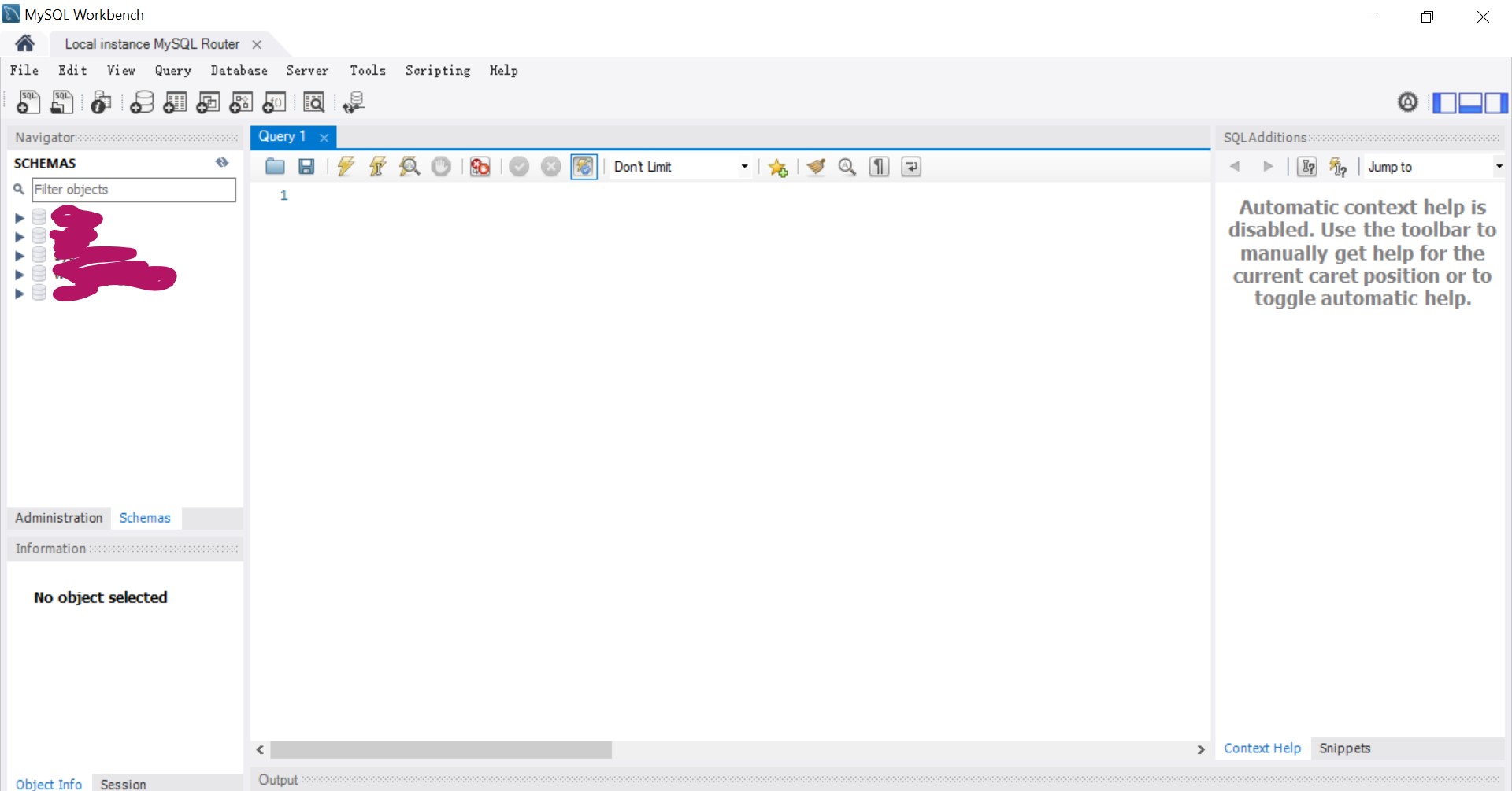Search table data toolbar icon

coord(313,102)
